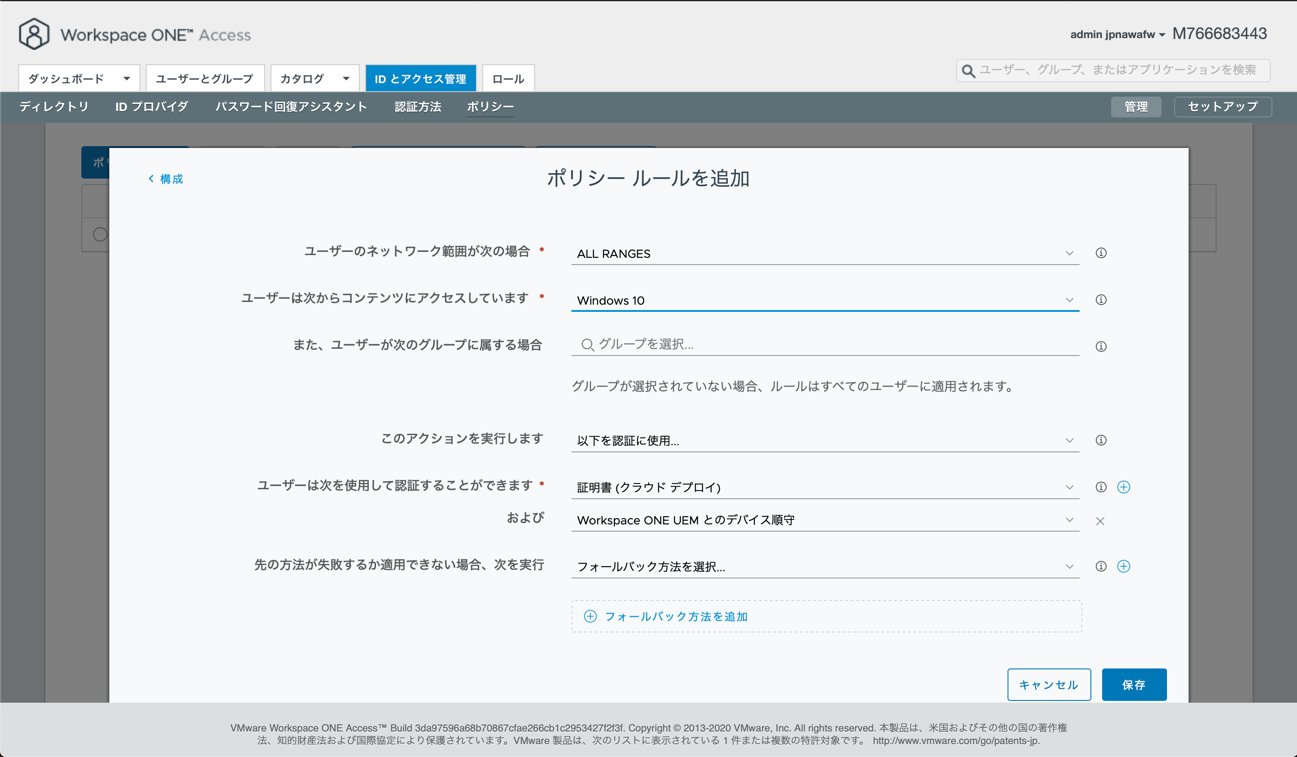Image resolution: width=1297 pixels, height=757 pixels.
Task: Click キャンセル to discard the rule
Action: [x=1048, y=685]
